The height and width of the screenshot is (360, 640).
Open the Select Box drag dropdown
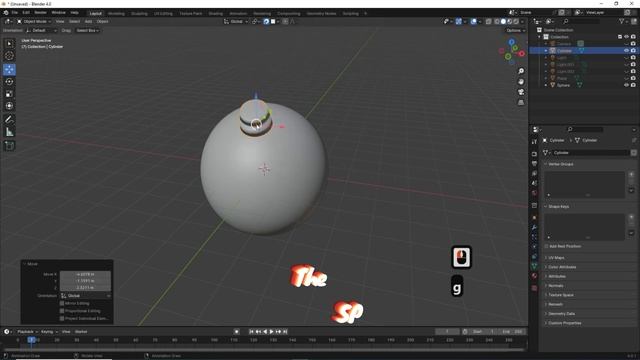[x=87, y=31]
